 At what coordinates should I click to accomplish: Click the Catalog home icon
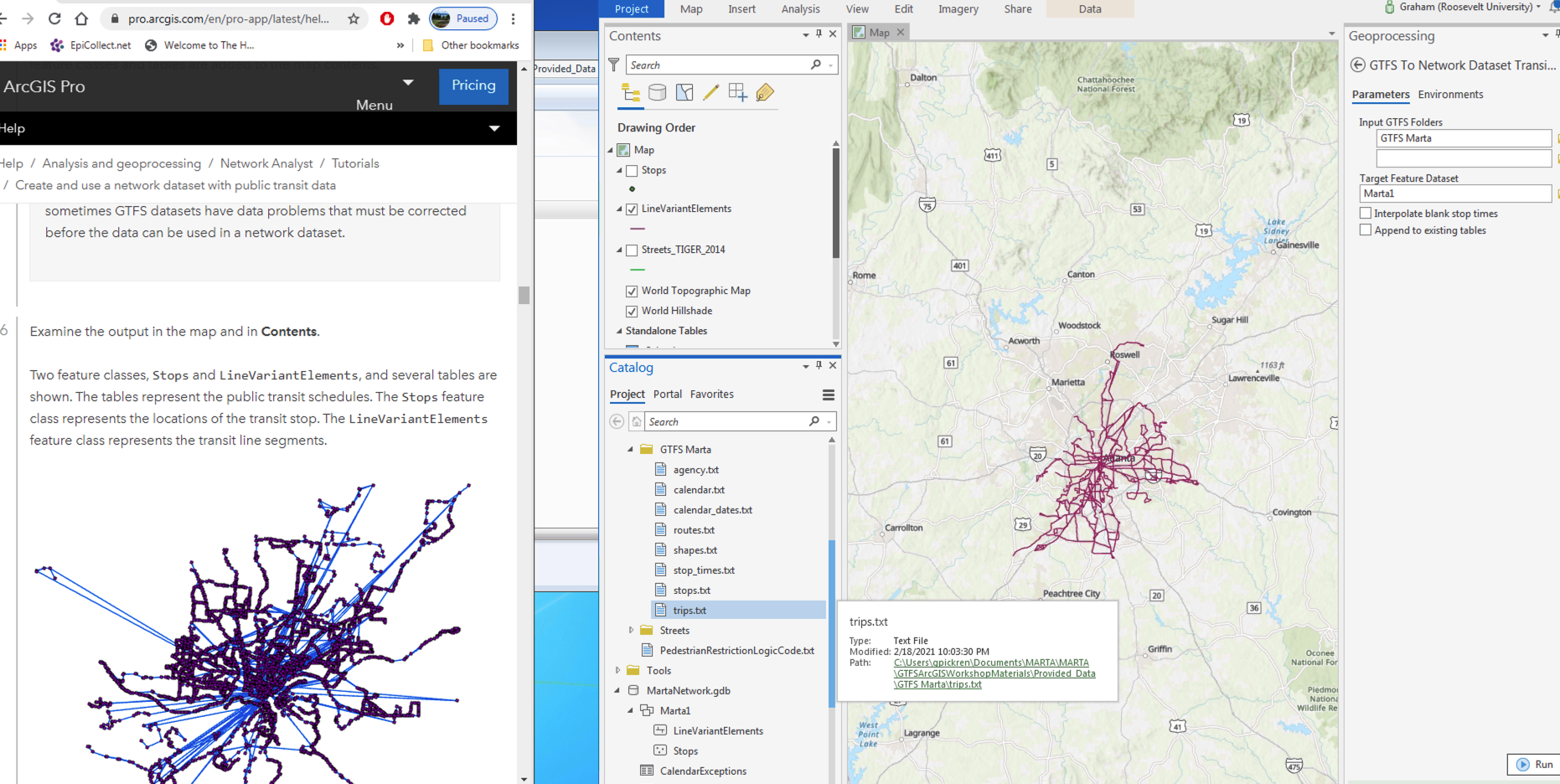coord(637,421)
